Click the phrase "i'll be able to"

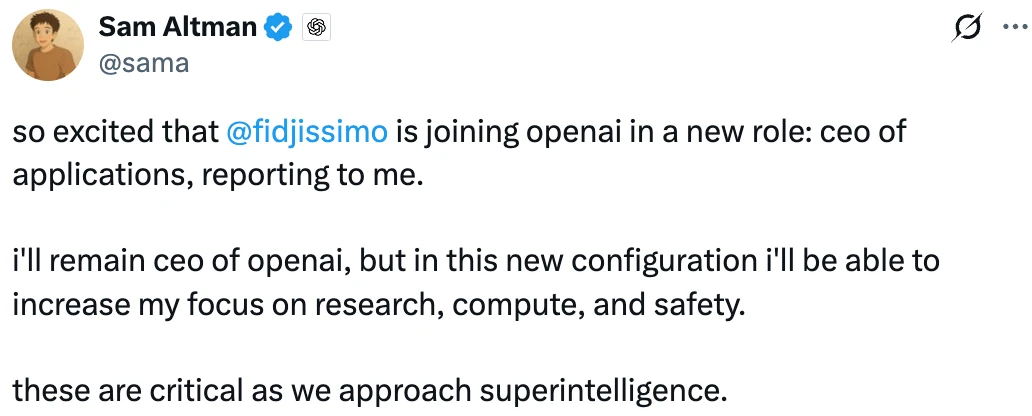(848, 262)
